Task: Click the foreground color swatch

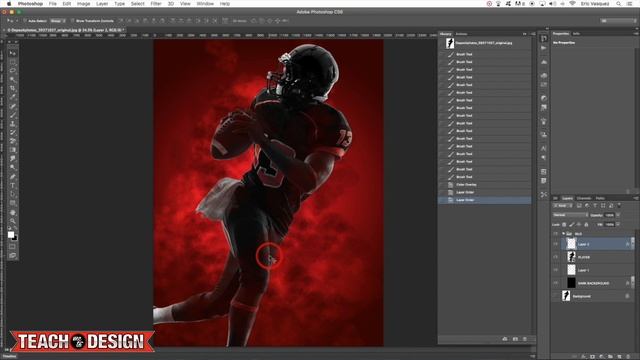Action: (11, 234)
